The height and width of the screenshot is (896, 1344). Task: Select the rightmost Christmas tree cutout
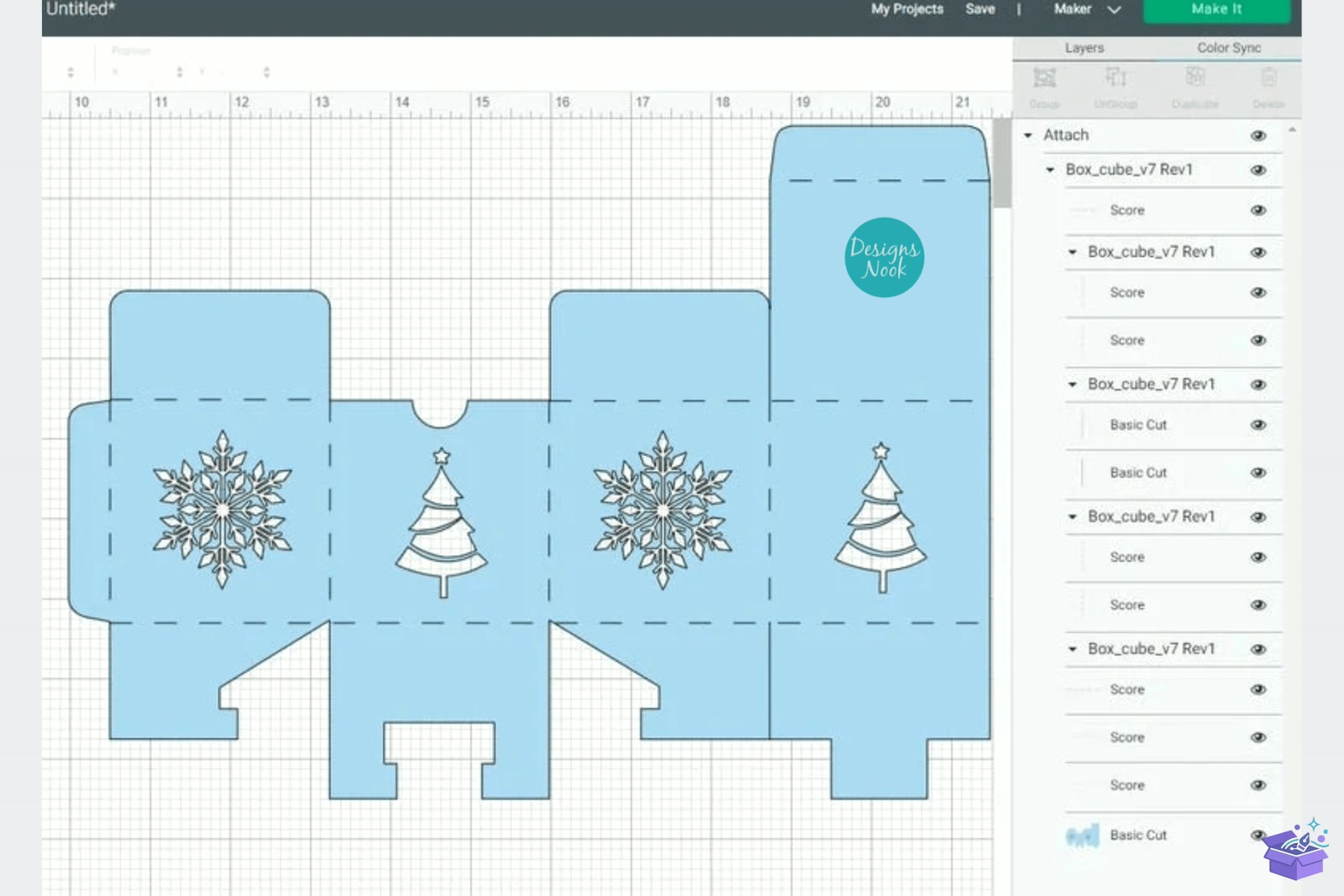click(x=881, y=517)
